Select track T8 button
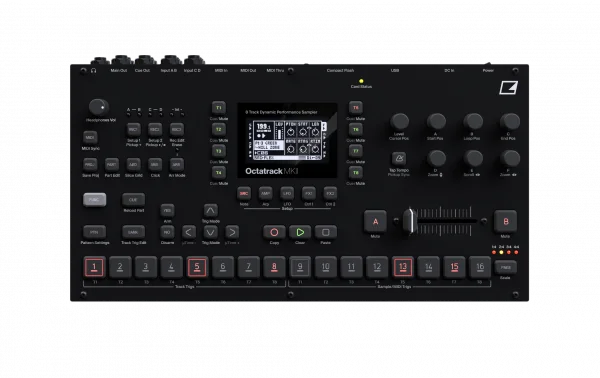The image size is (600, 378). coord(355,173)
